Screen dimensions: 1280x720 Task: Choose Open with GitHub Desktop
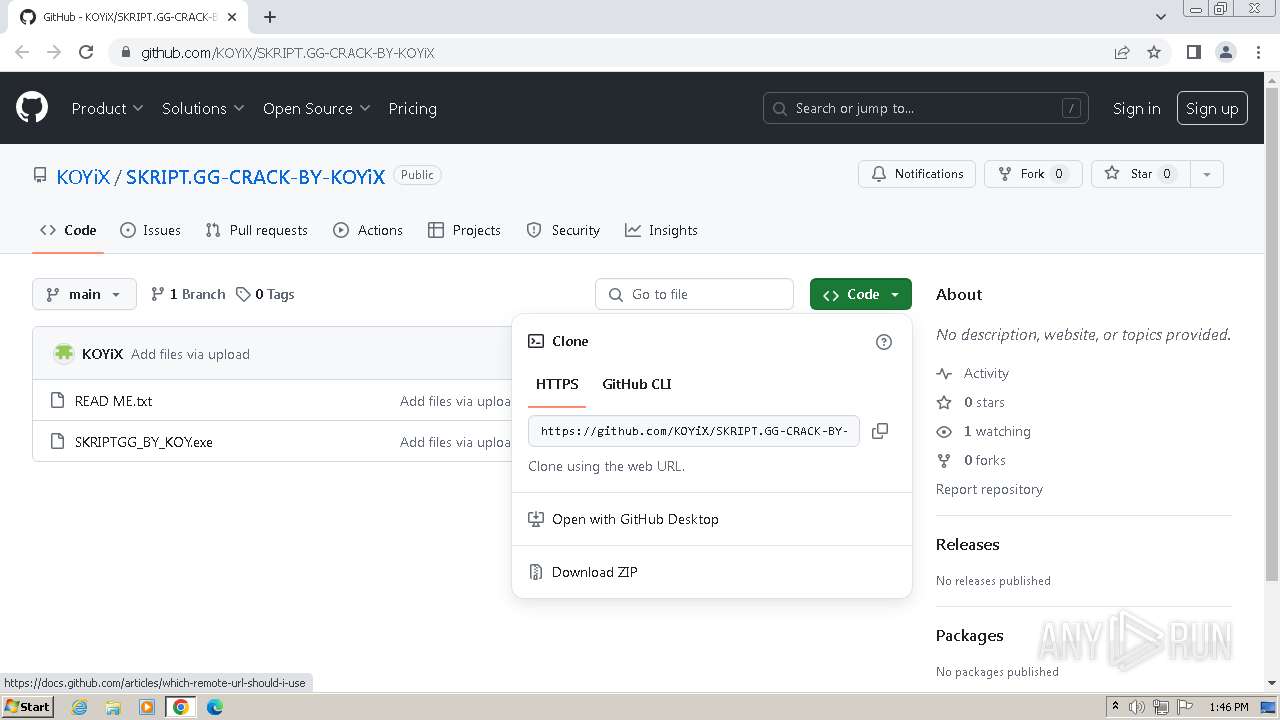pyautogui.click(x=635, y=519)
